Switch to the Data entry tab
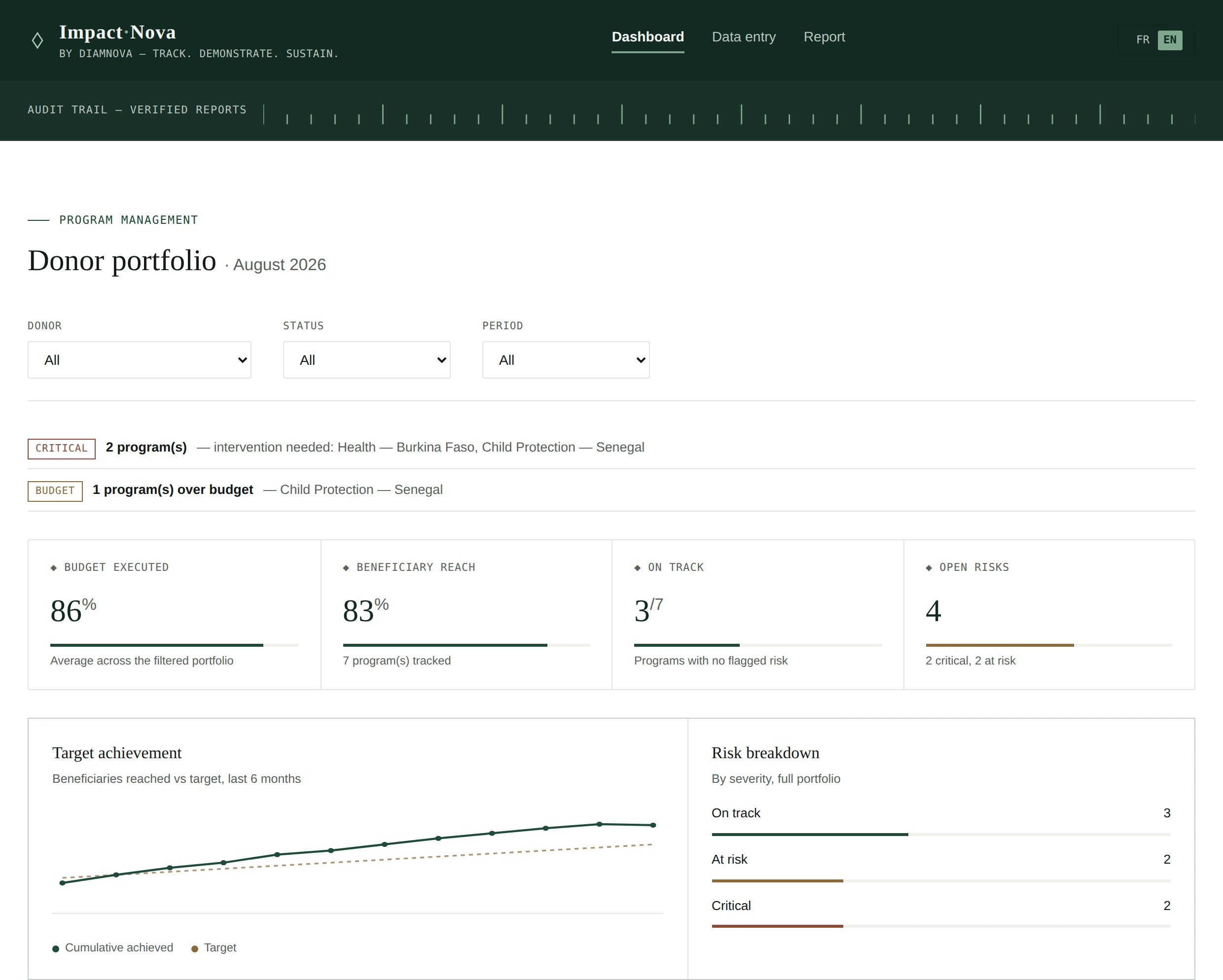 point(743,37)
